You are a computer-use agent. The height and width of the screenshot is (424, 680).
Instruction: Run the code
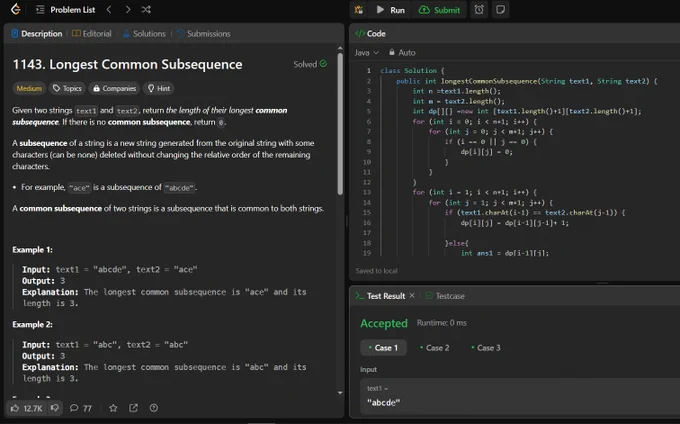pos(390,10)
